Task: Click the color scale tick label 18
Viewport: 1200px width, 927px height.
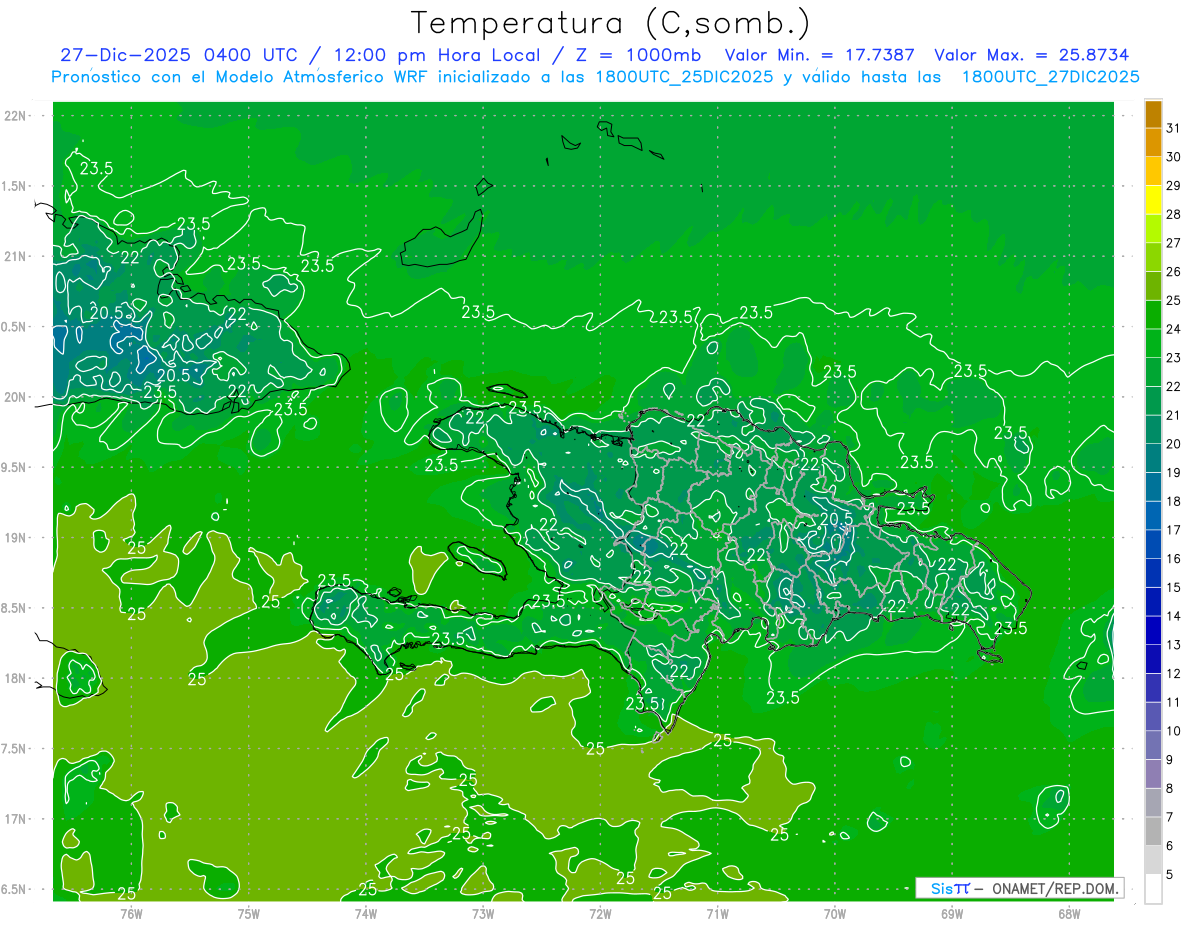Action: point(1173,502)
